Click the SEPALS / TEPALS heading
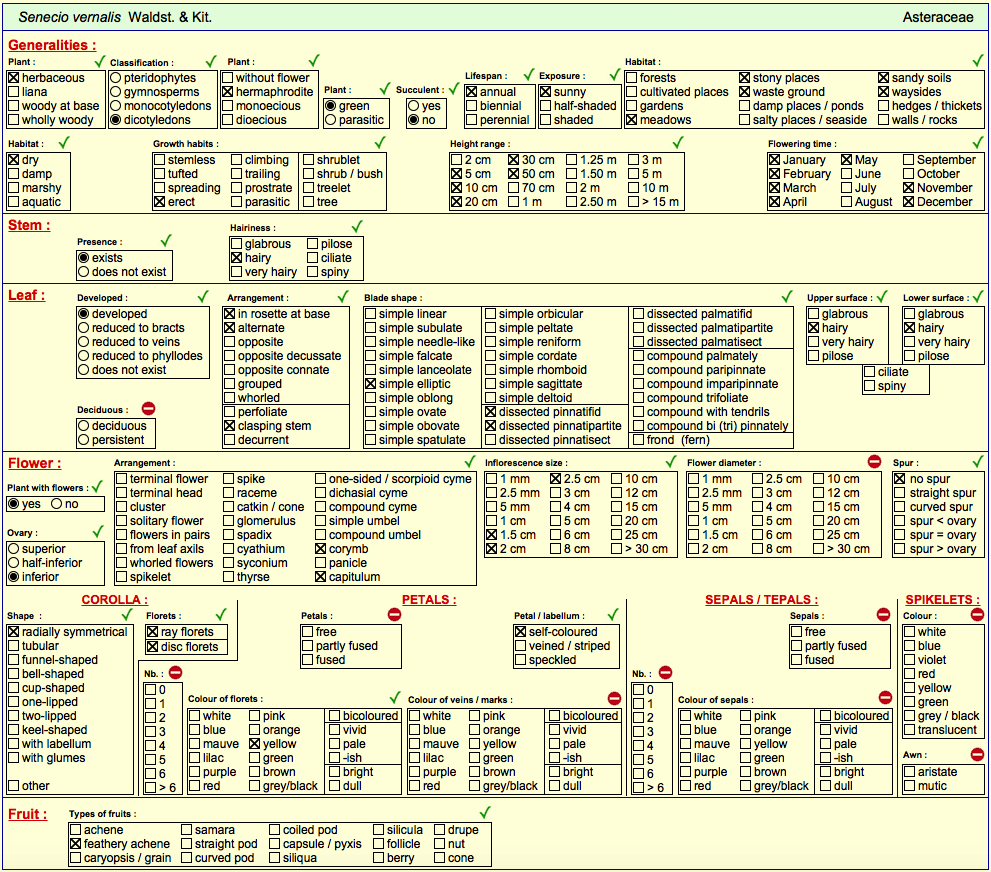This screenshot has height=872, width=991. [762, 600]
